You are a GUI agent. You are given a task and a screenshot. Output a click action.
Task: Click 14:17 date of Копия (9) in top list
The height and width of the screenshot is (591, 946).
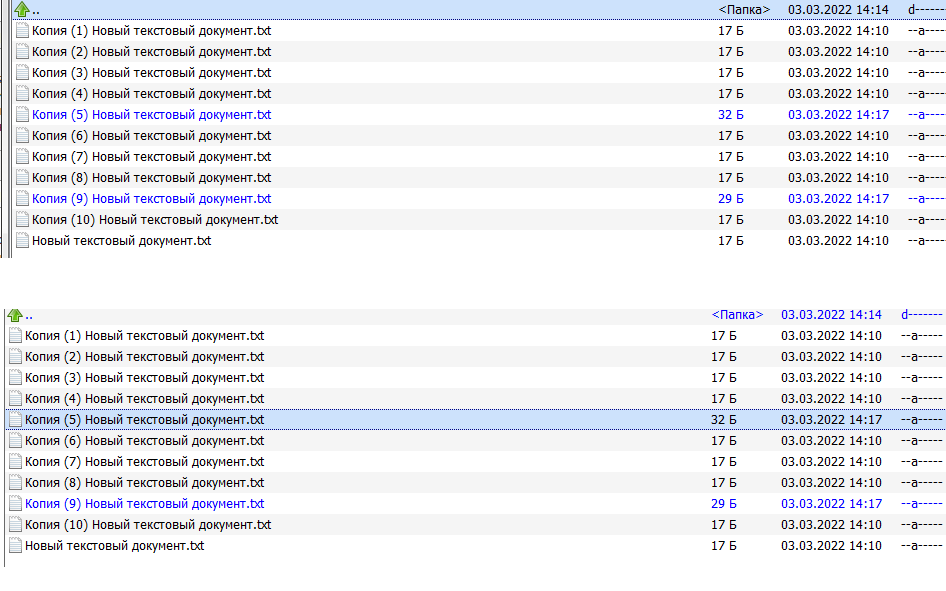pos(838,199)
